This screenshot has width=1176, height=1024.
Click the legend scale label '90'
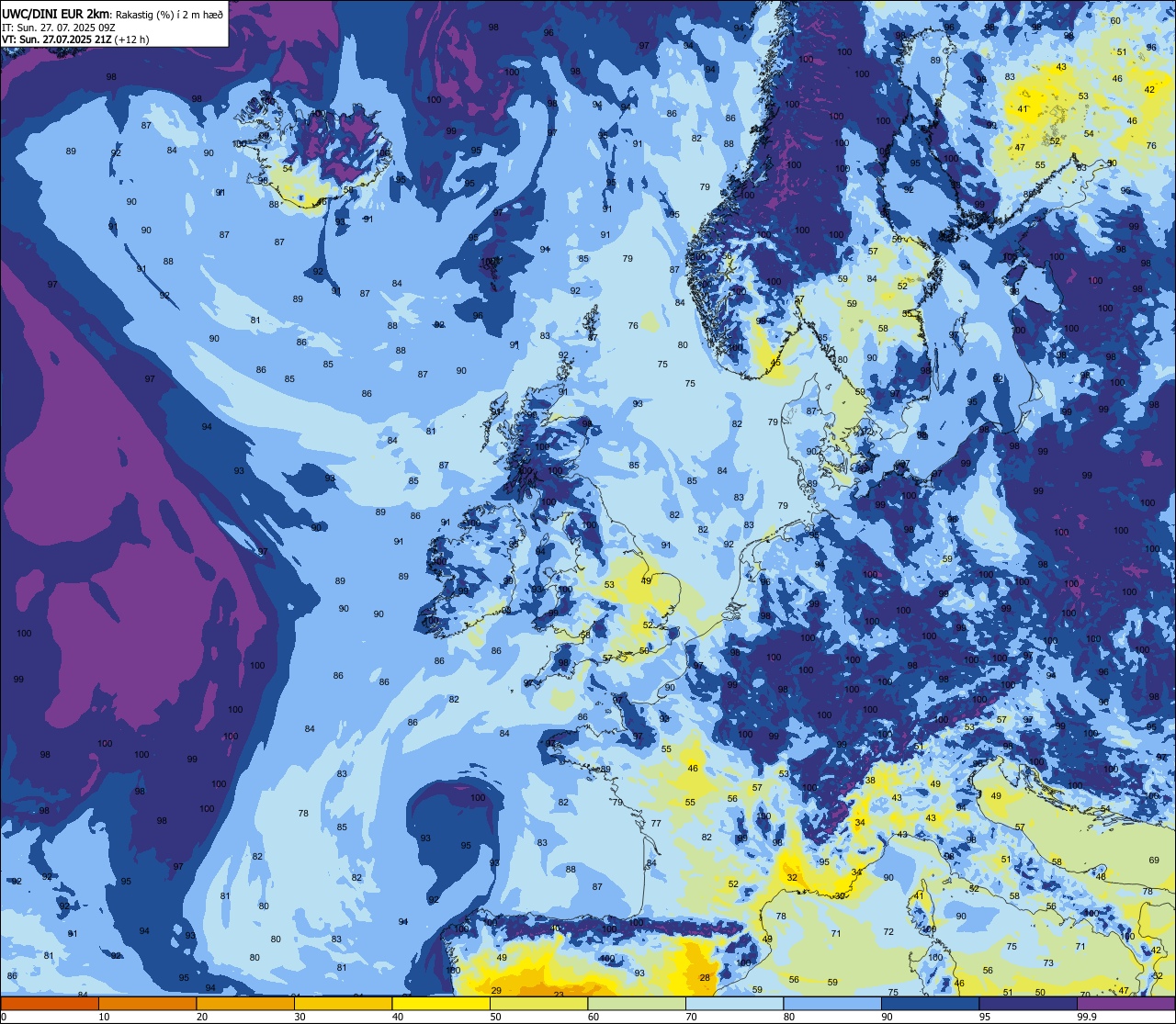[x=887, y=1017]
